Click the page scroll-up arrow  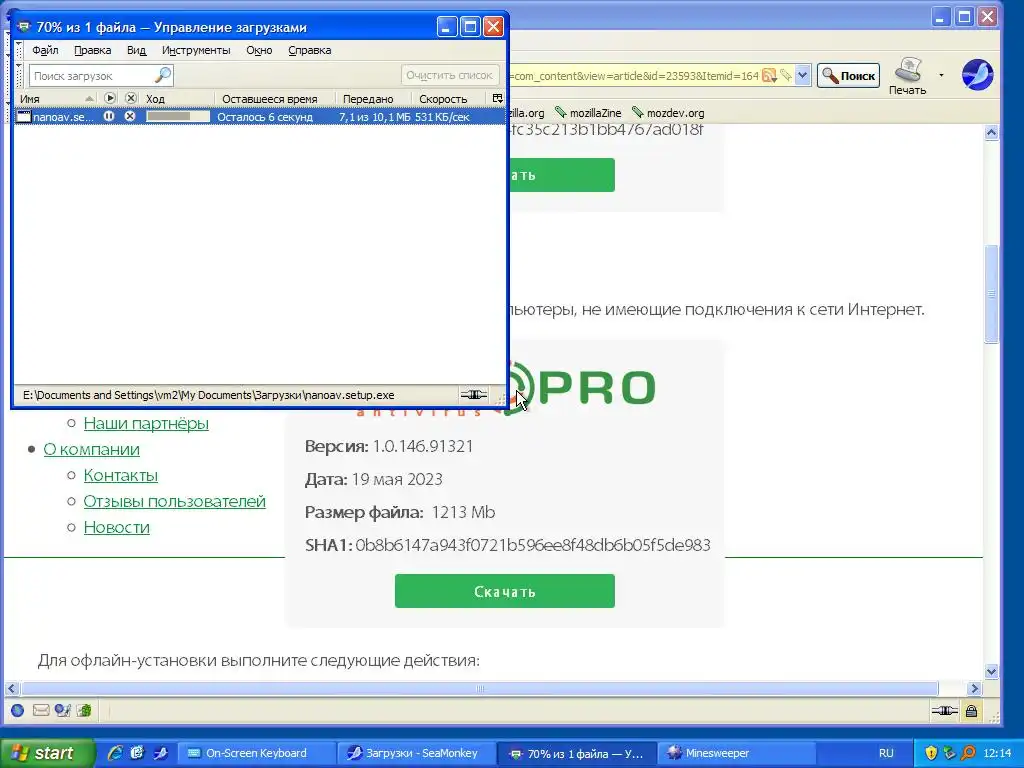pyautogui.click(x=991, y=133)
